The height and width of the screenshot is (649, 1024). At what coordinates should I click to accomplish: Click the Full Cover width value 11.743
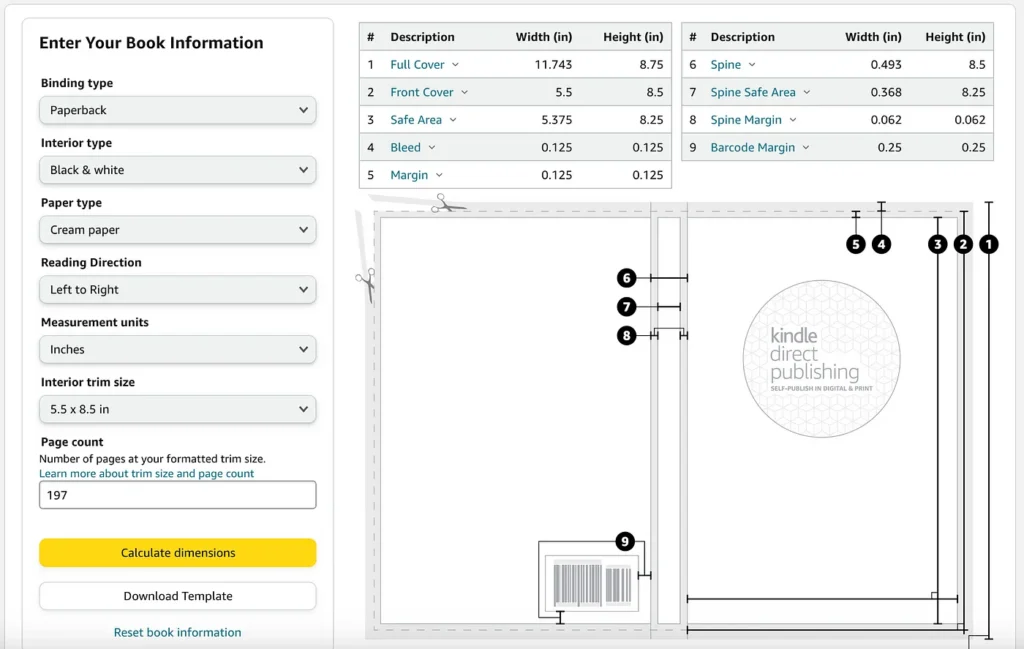click(x=553, y=65)
